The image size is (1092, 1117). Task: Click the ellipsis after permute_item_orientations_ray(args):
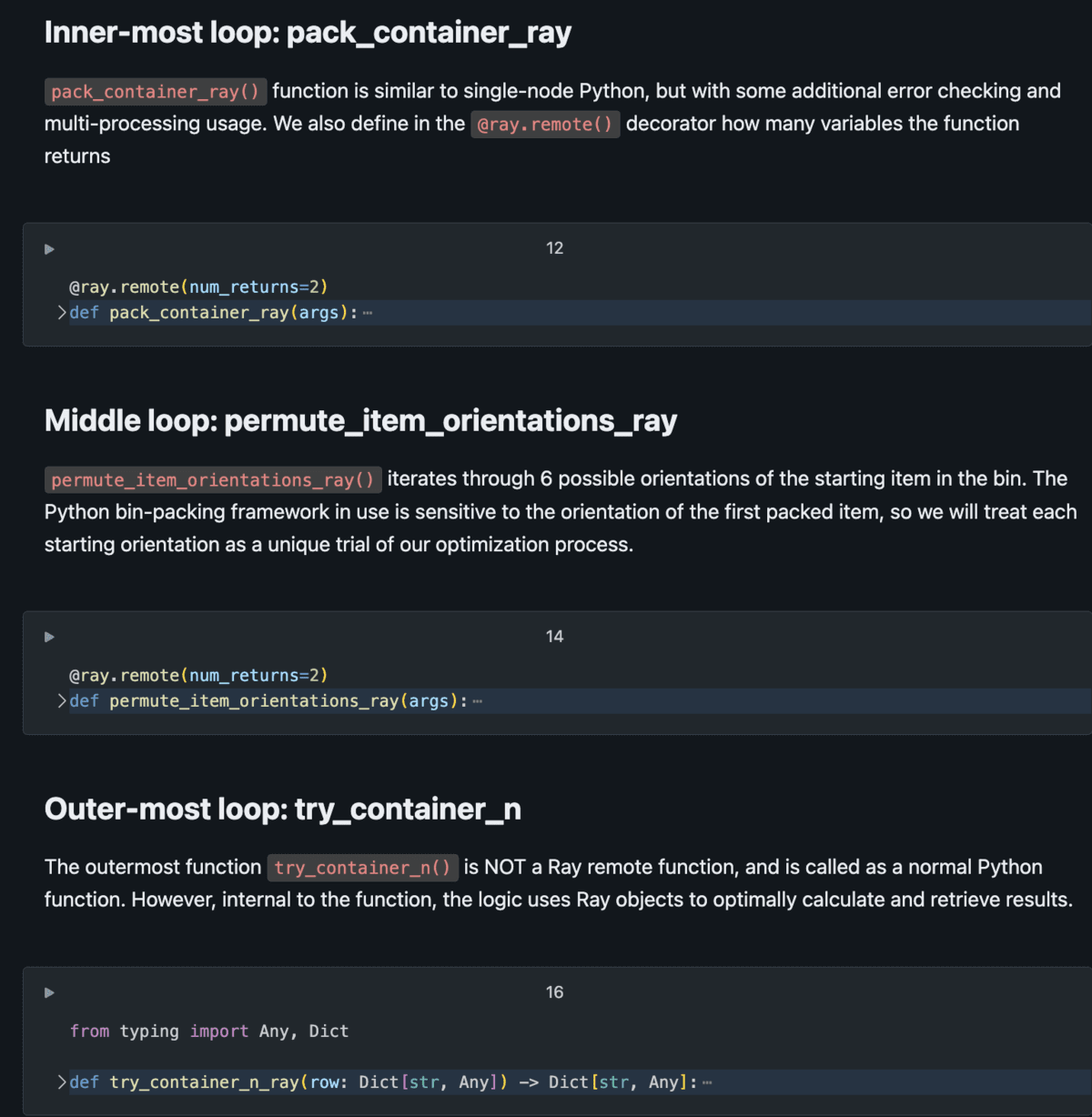[x=478, y=701]
